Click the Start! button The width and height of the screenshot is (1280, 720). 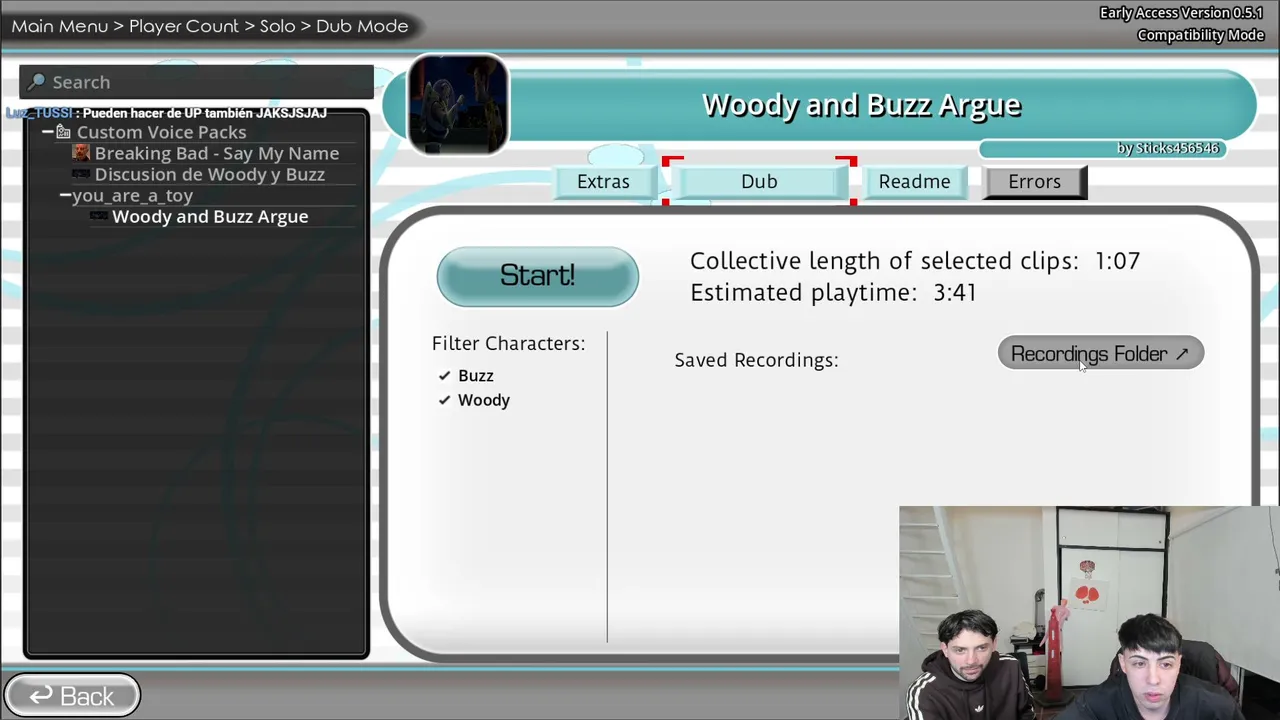[x=537, y=276]
